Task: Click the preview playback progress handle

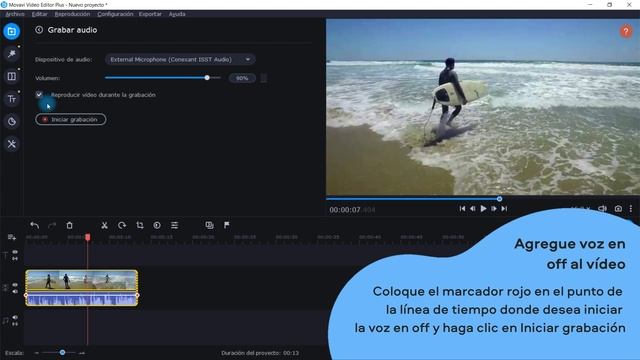Action: click(x=499, y=199)
